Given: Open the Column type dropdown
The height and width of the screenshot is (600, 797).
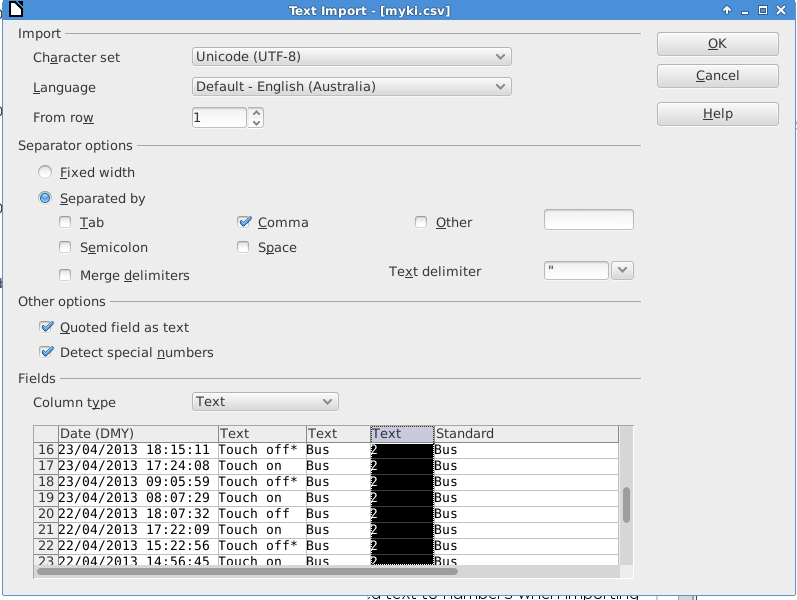Looking at the screenshot, I should click(x=265, y=401).
